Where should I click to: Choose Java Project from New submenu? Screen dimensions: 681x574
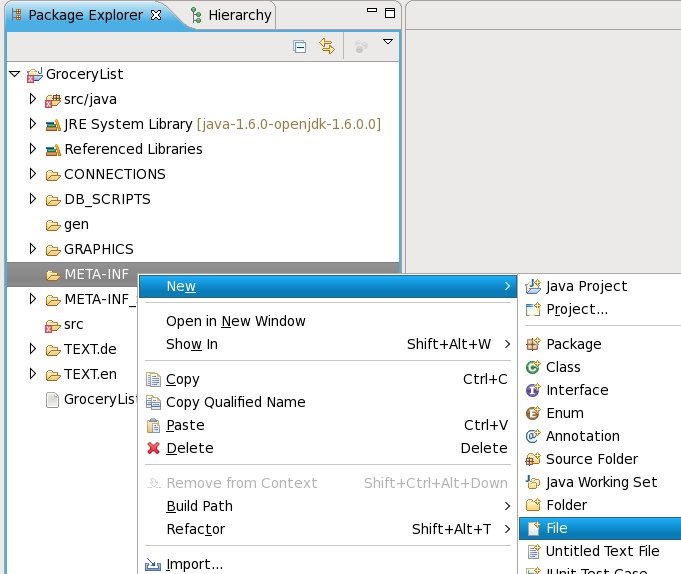click(x=586, y=286)
